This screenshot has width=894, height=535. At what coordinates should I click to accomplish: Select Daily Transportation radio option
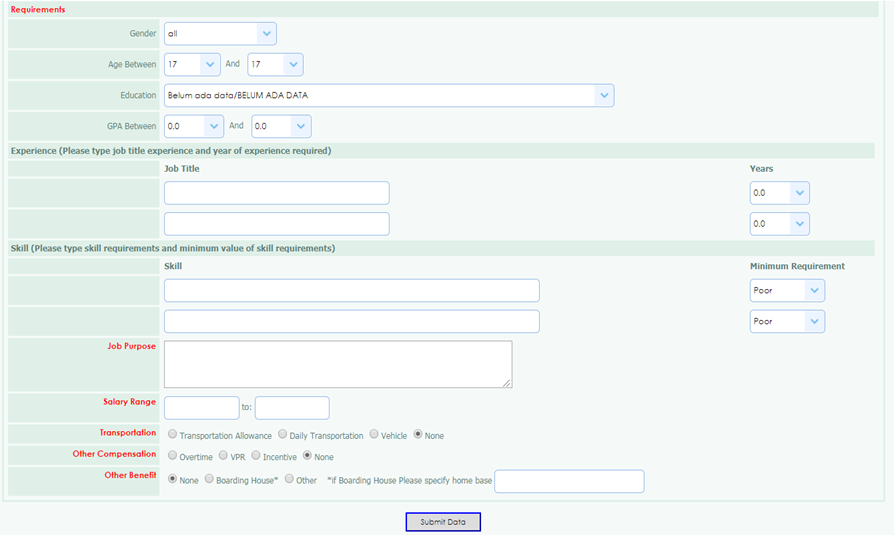284,435
